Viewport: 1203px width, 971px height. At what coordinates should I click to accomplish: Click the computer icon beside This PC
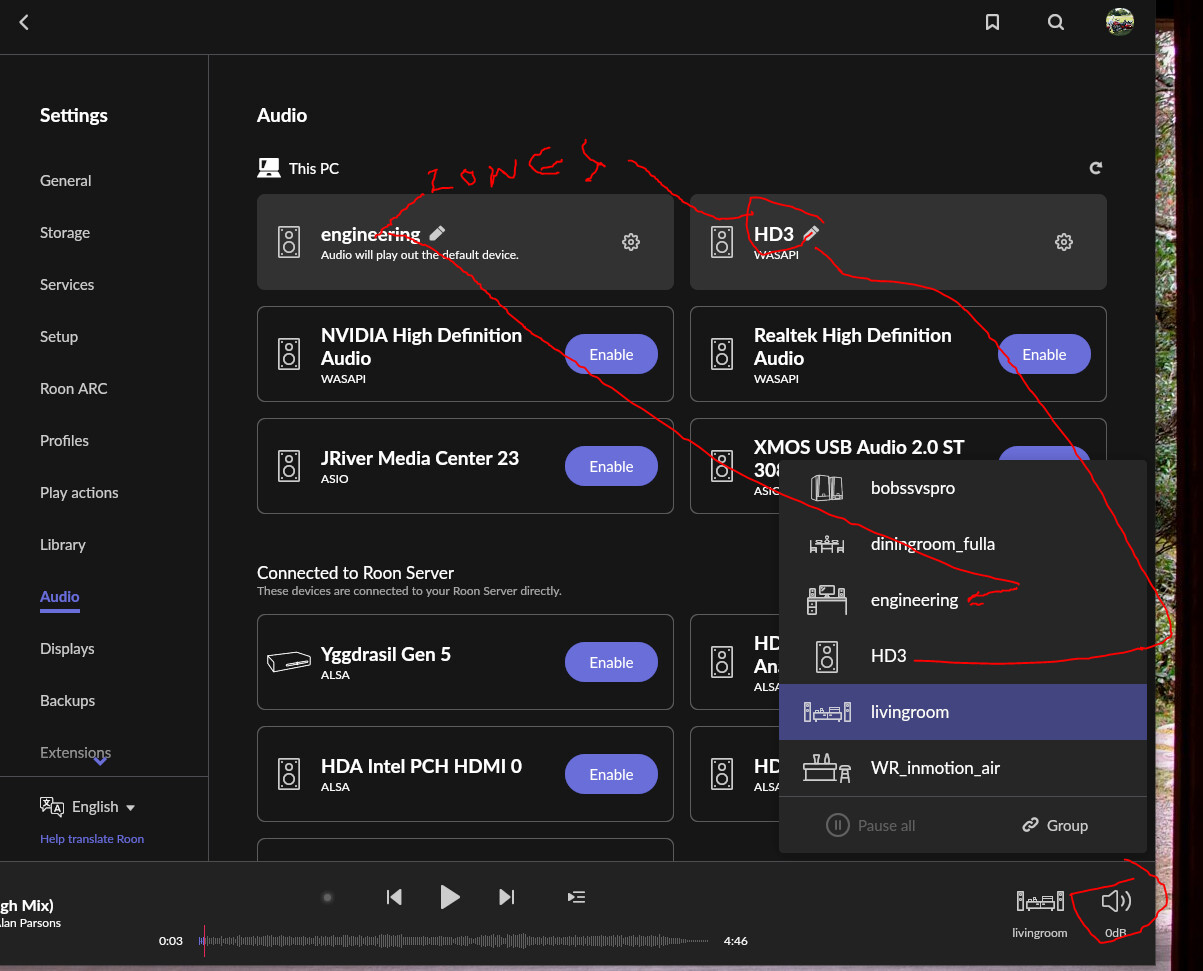(x=269, y=168)
